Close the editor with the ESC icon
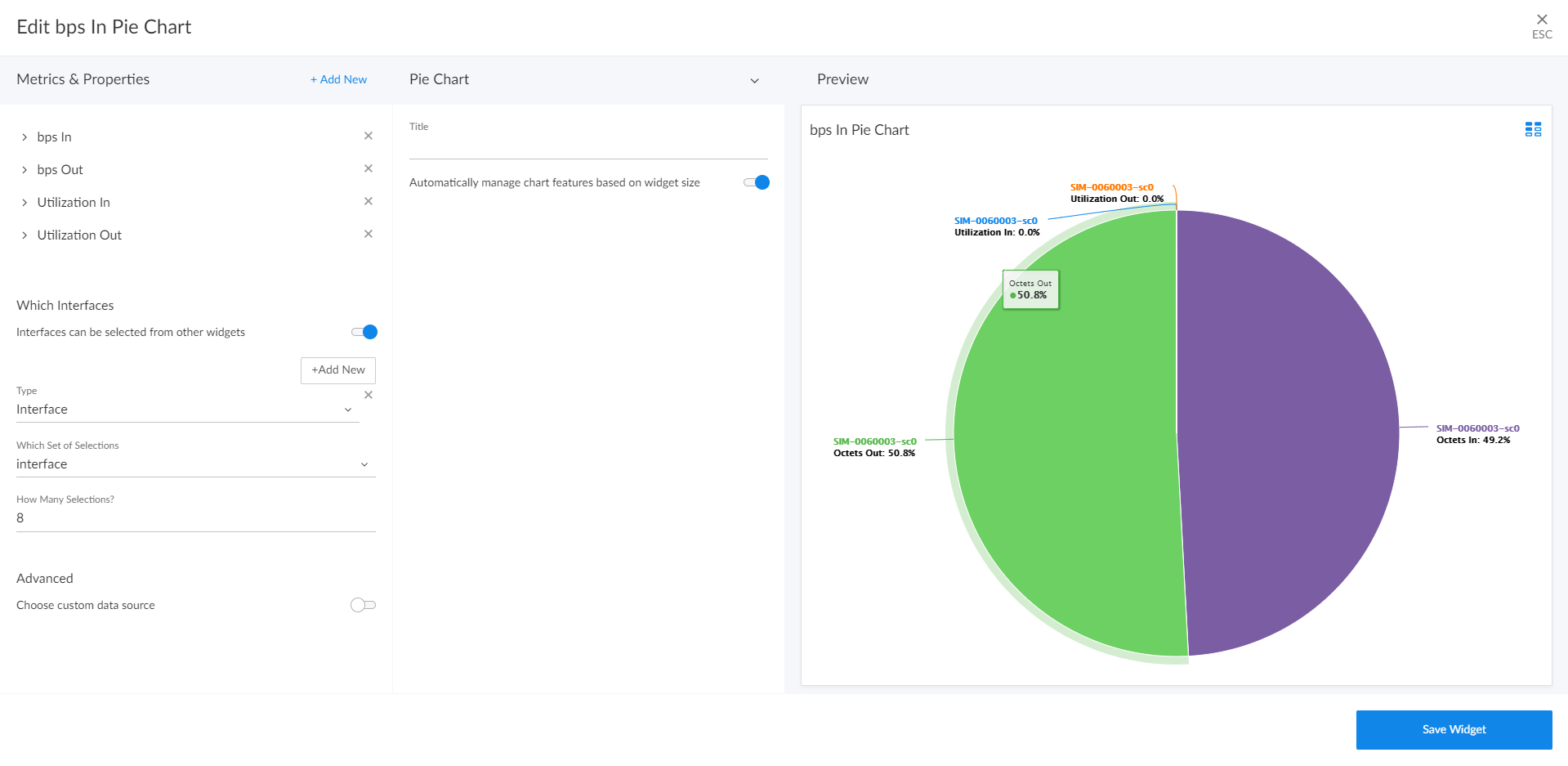The width and height of the screenshot is (1568, 766). (x=1541, y=25)
